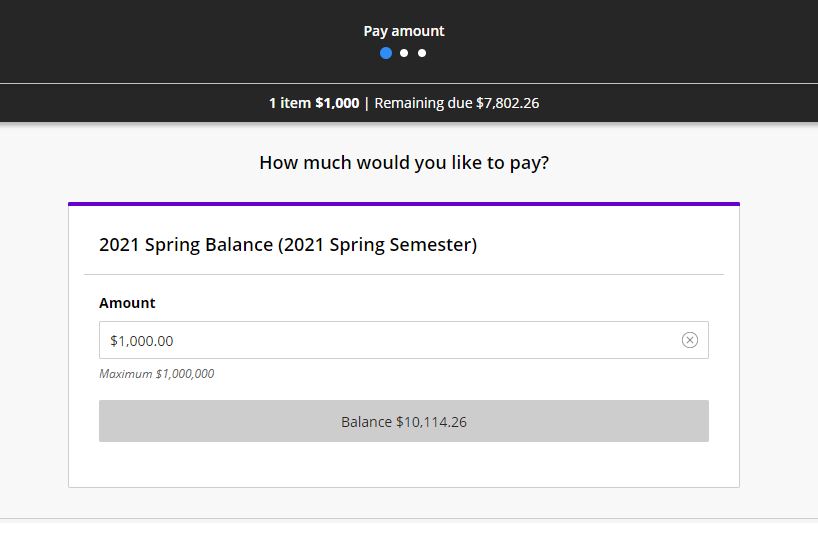
Task: Jump to the second step dot
Action: tap(404, 53)
